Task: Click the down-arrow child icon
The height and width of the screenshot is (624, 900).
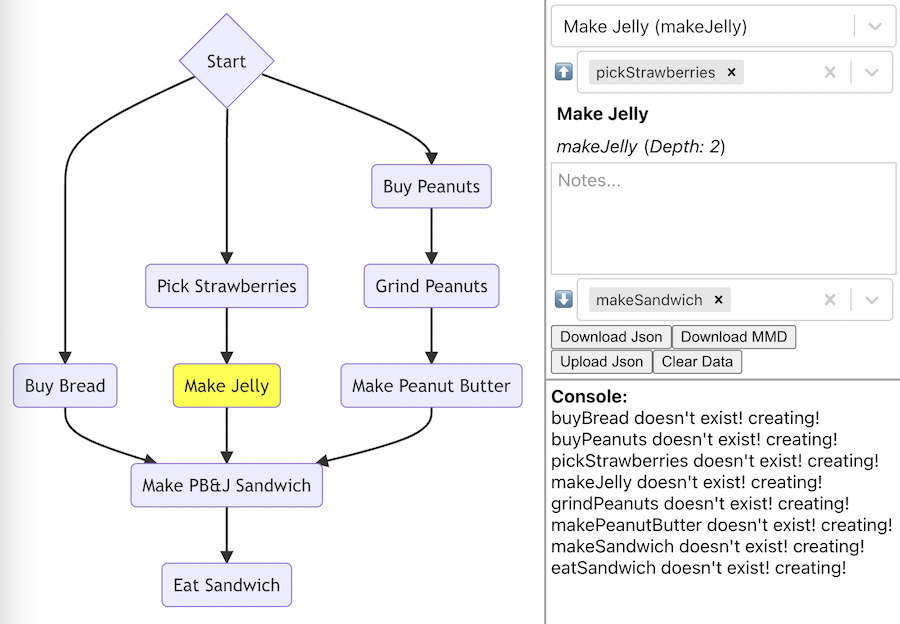Action: (564, 300)
